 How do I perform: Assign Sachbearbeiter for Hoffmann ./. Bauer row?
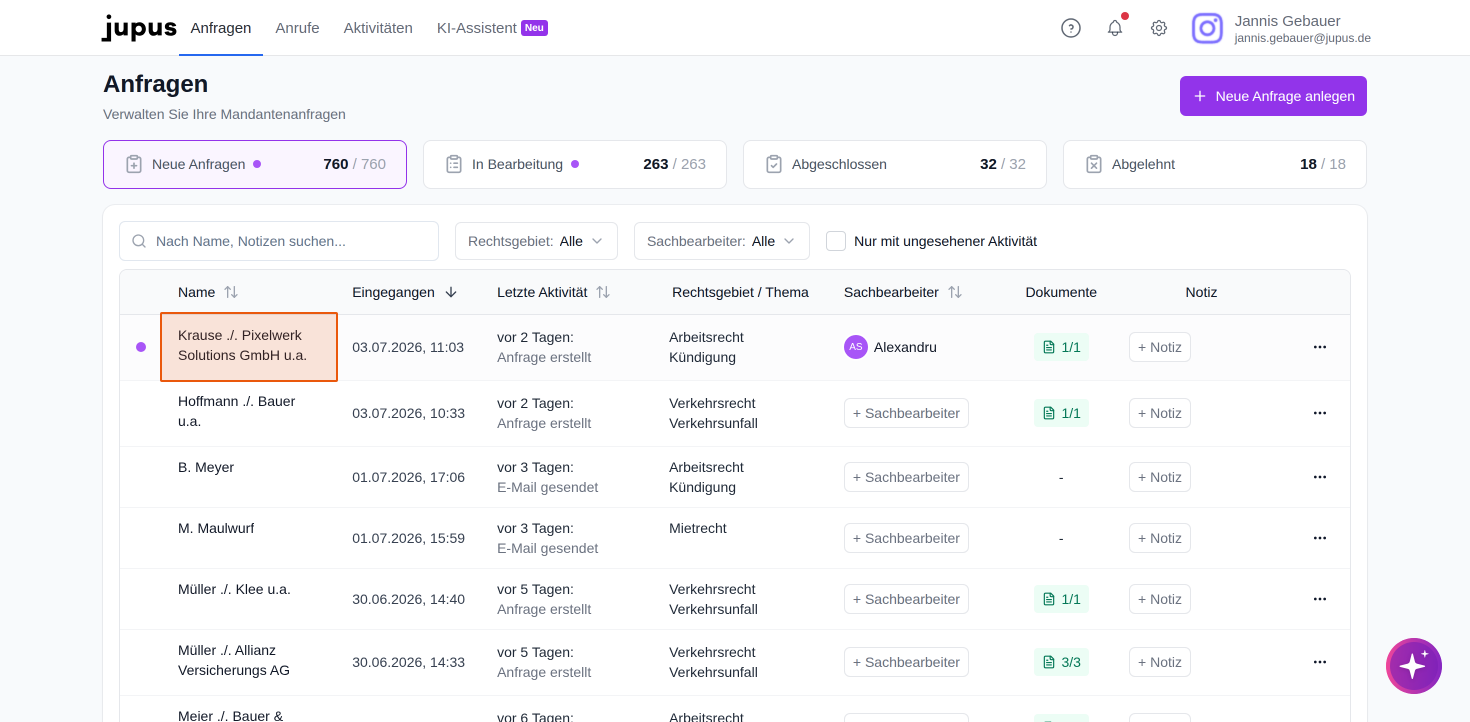point(906,413)
